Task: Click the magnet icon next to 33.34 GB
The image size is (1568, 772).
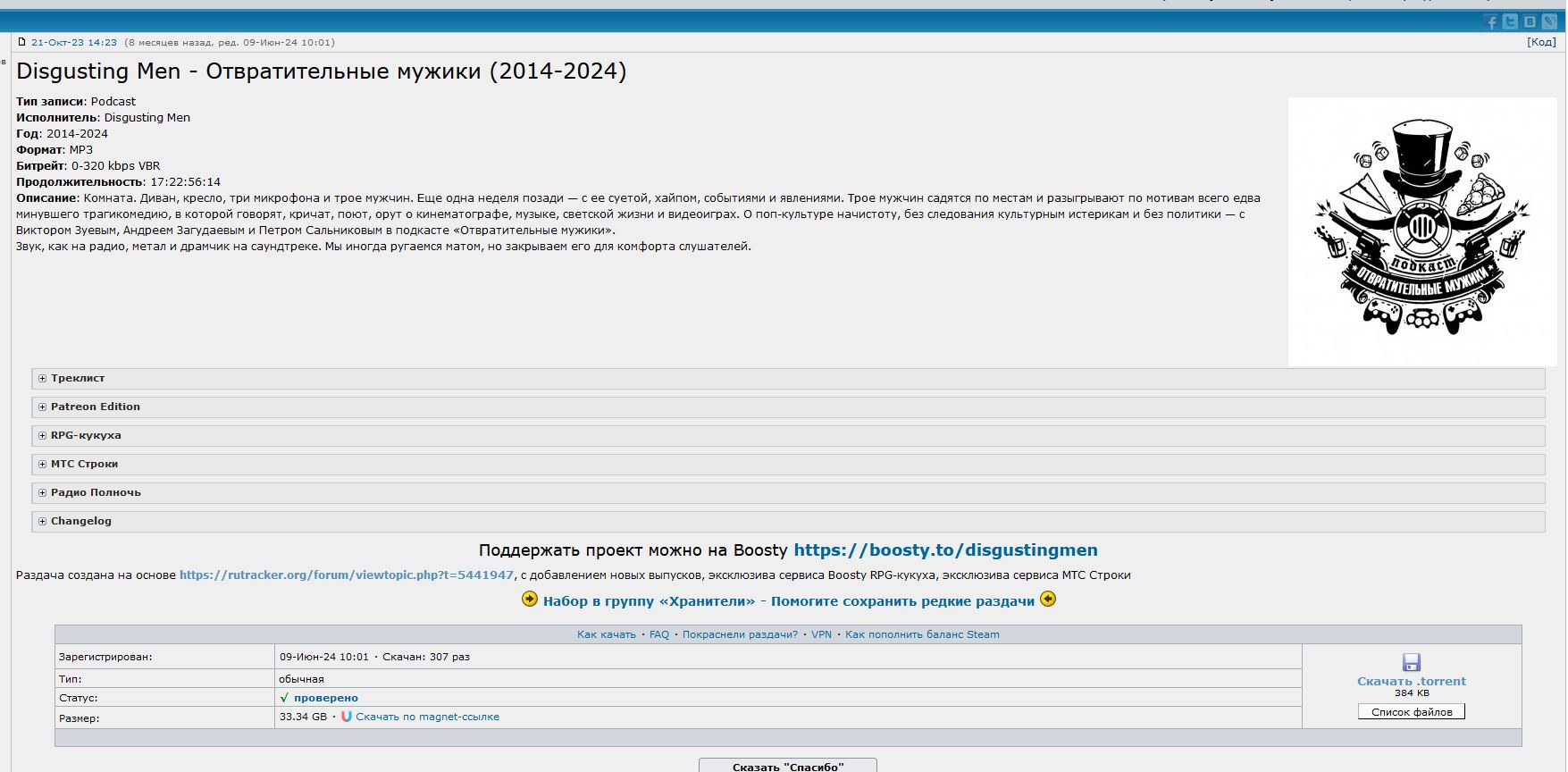Action: 347,717
